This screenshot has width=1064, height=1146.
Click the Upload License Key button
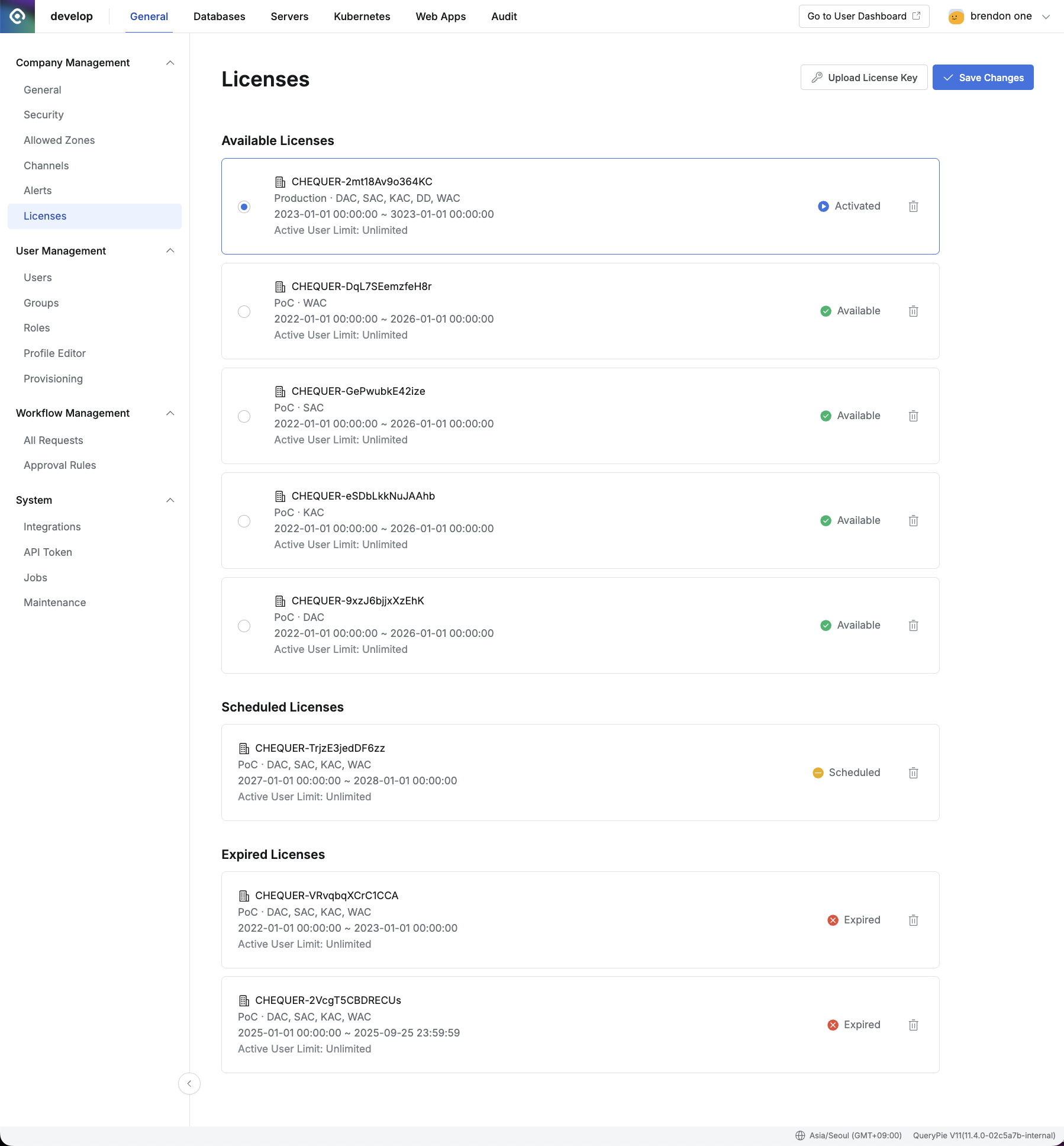(x=863, y=78)
